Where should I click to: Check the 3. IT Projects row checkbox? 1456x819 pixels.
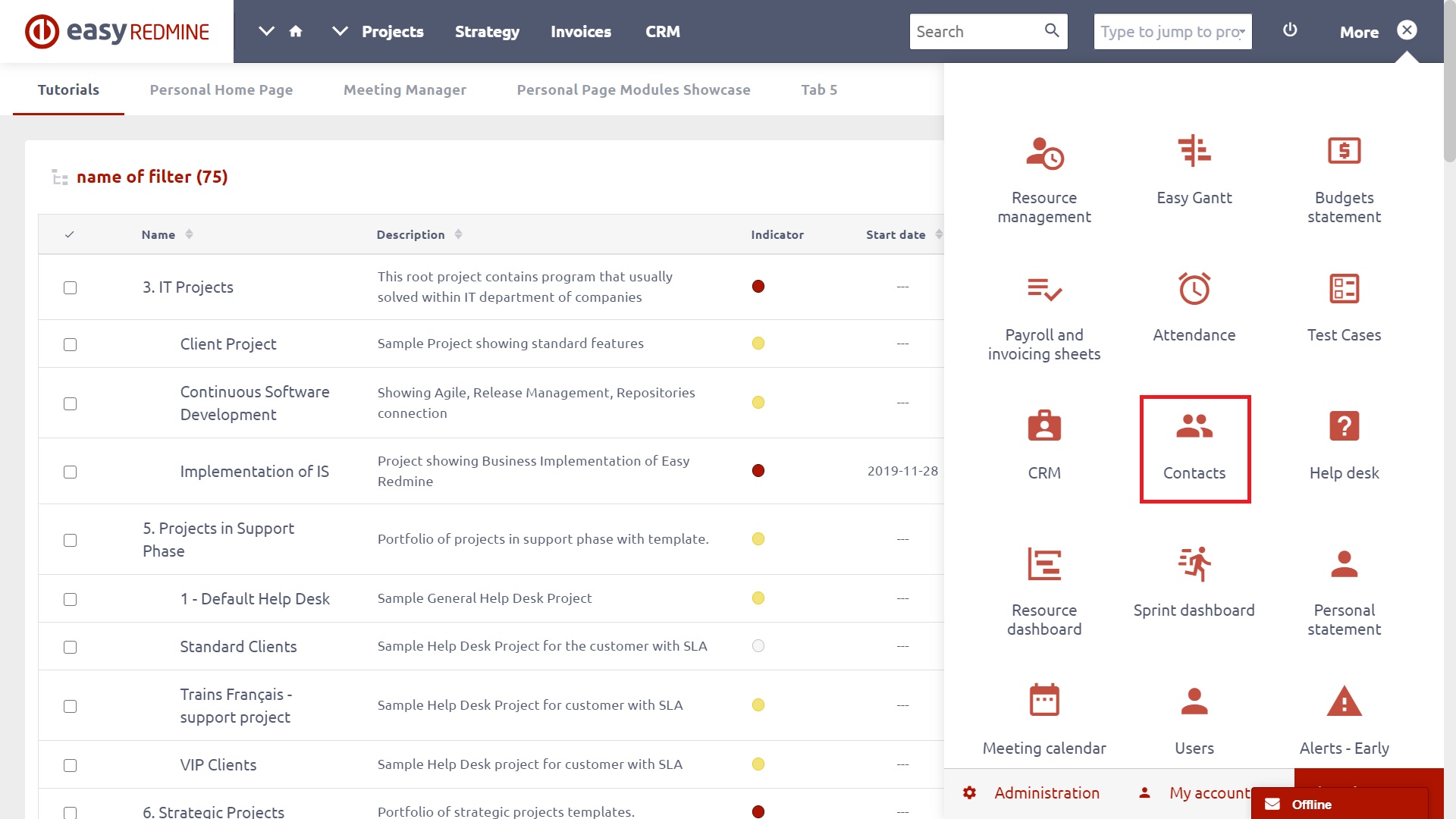coord(70,287)
